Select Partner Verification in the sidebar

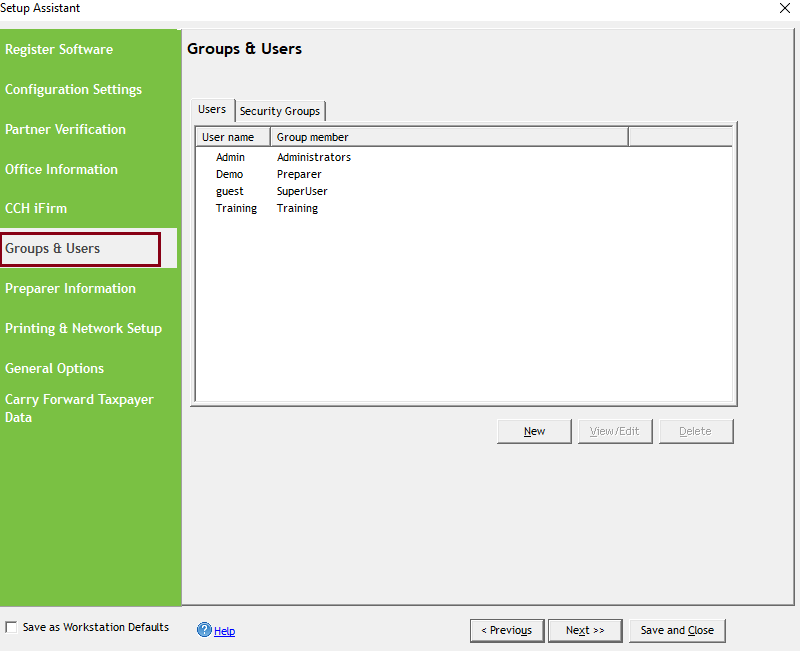coord(65,129)
